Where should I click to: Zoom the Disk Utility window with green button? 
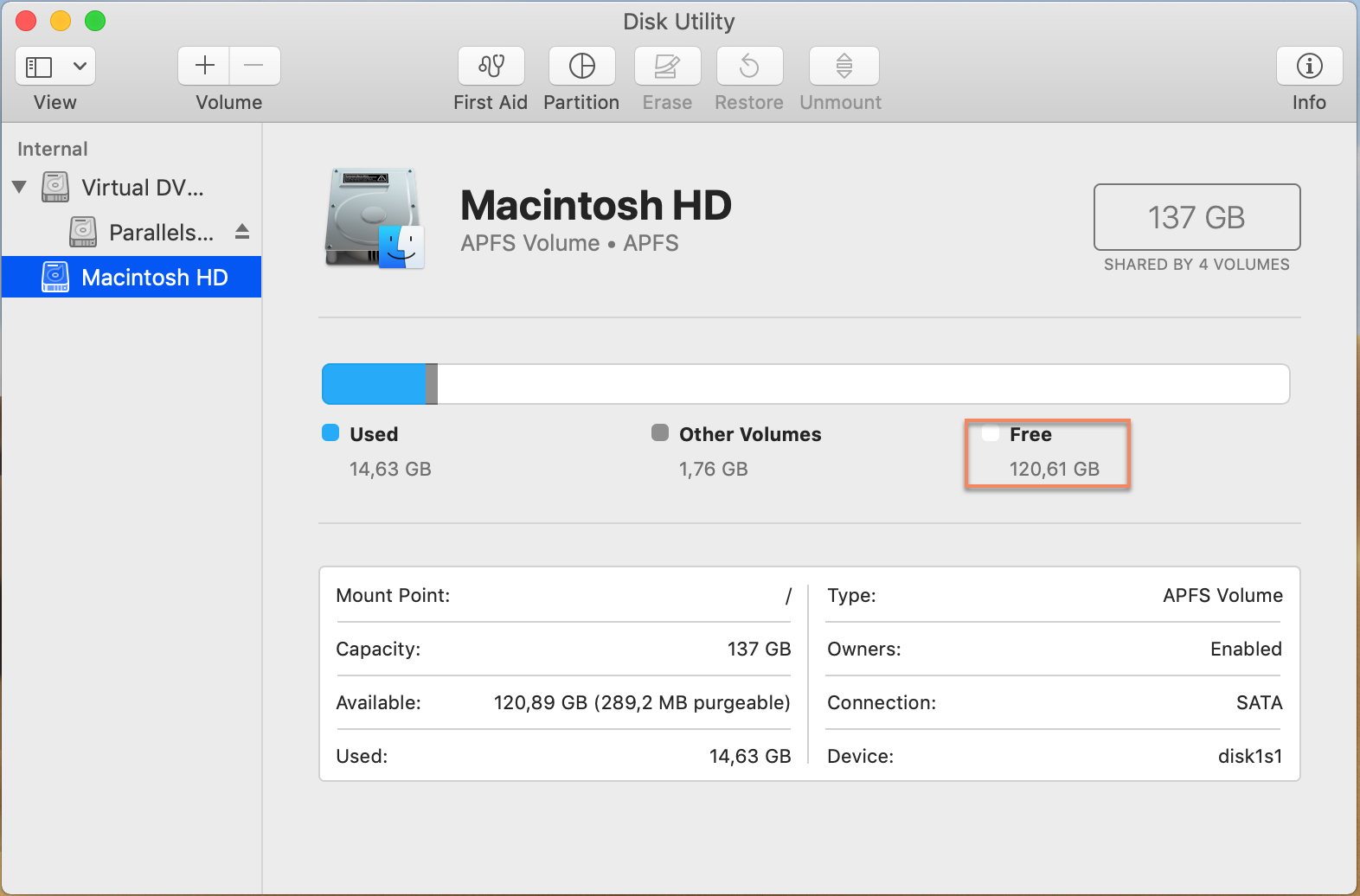pos(95,21)
